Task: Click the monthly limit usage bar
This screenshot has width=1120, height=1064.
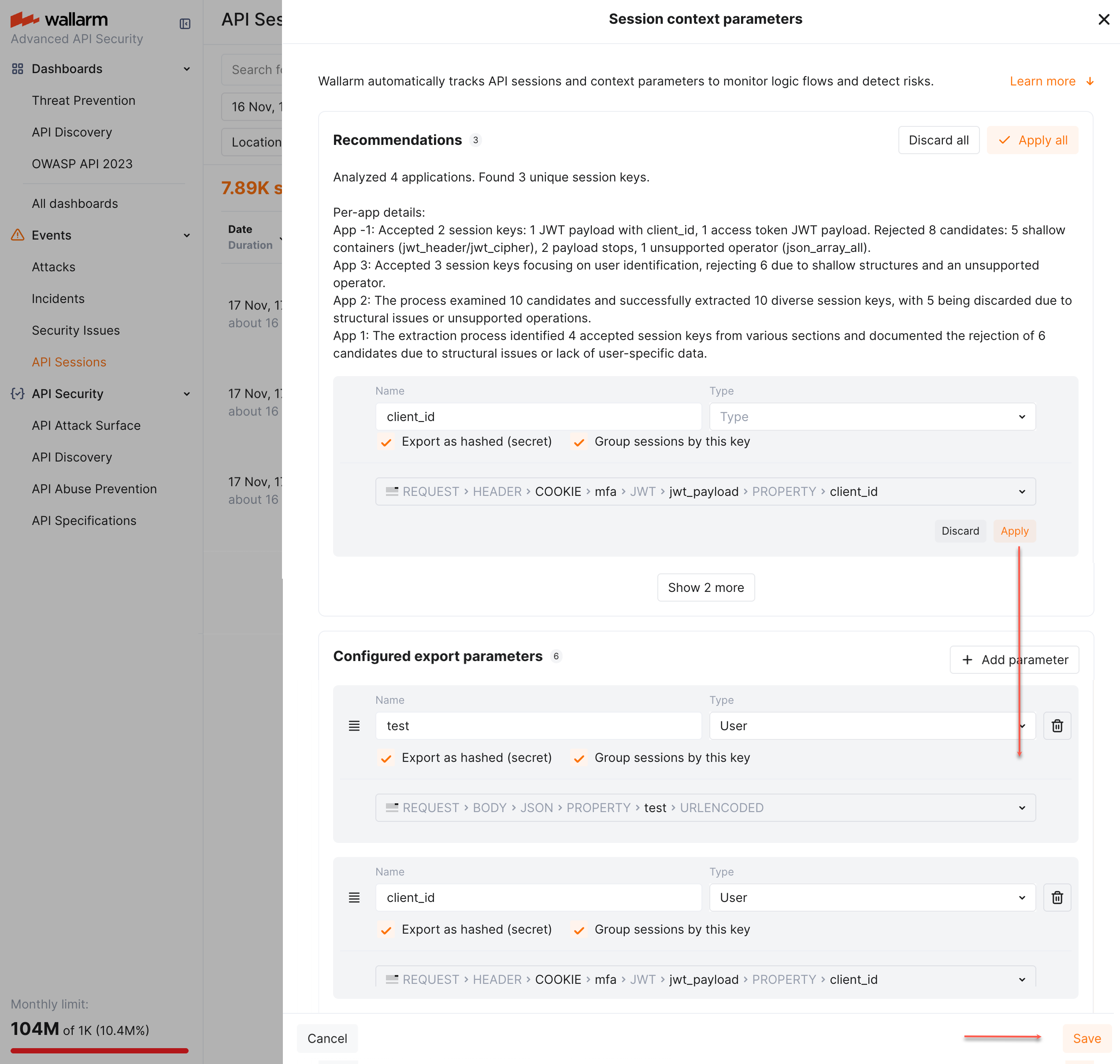Action: coord(99,1050)
